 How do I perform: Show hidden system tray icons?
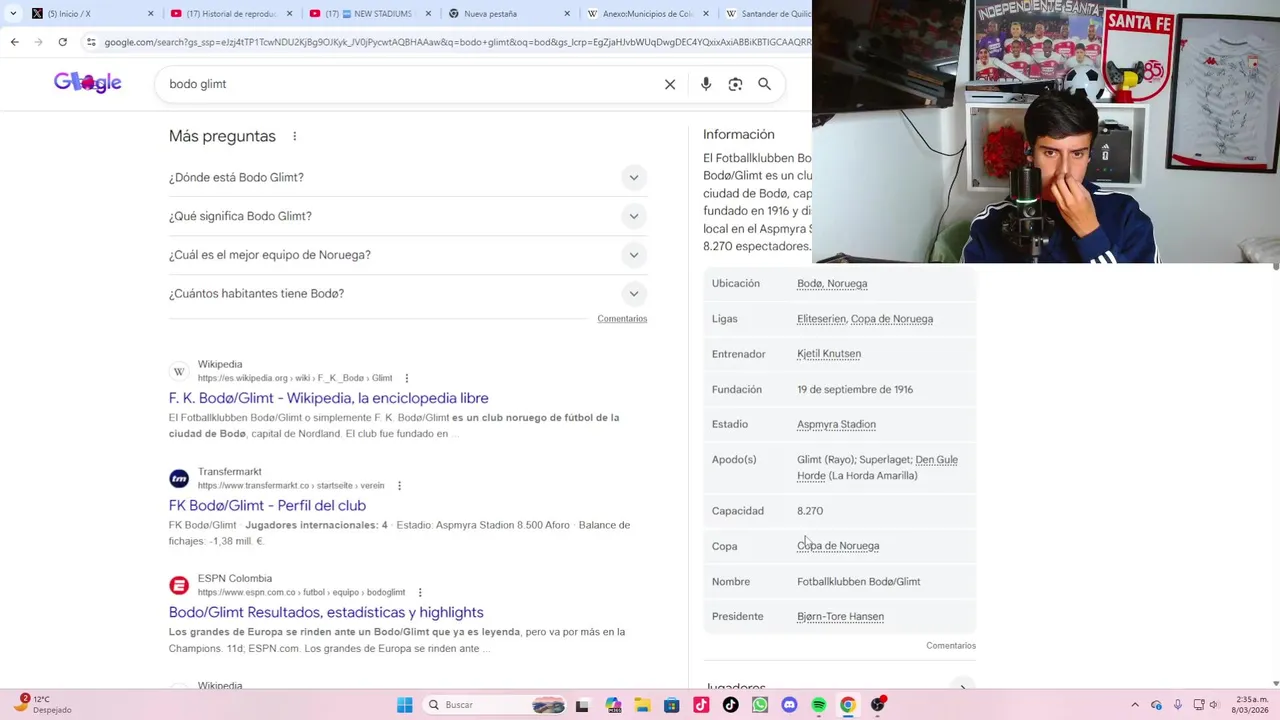[1134, 705]
